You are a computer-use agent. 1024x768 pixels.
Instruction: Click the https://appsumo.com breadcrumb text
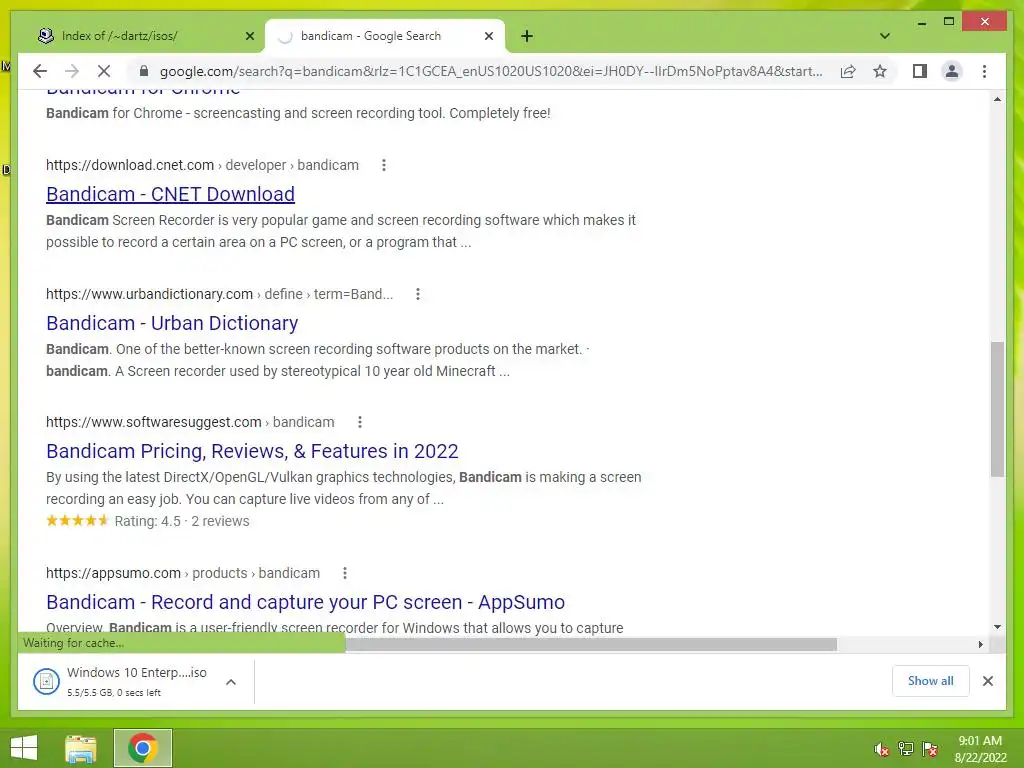click(113, 573)
